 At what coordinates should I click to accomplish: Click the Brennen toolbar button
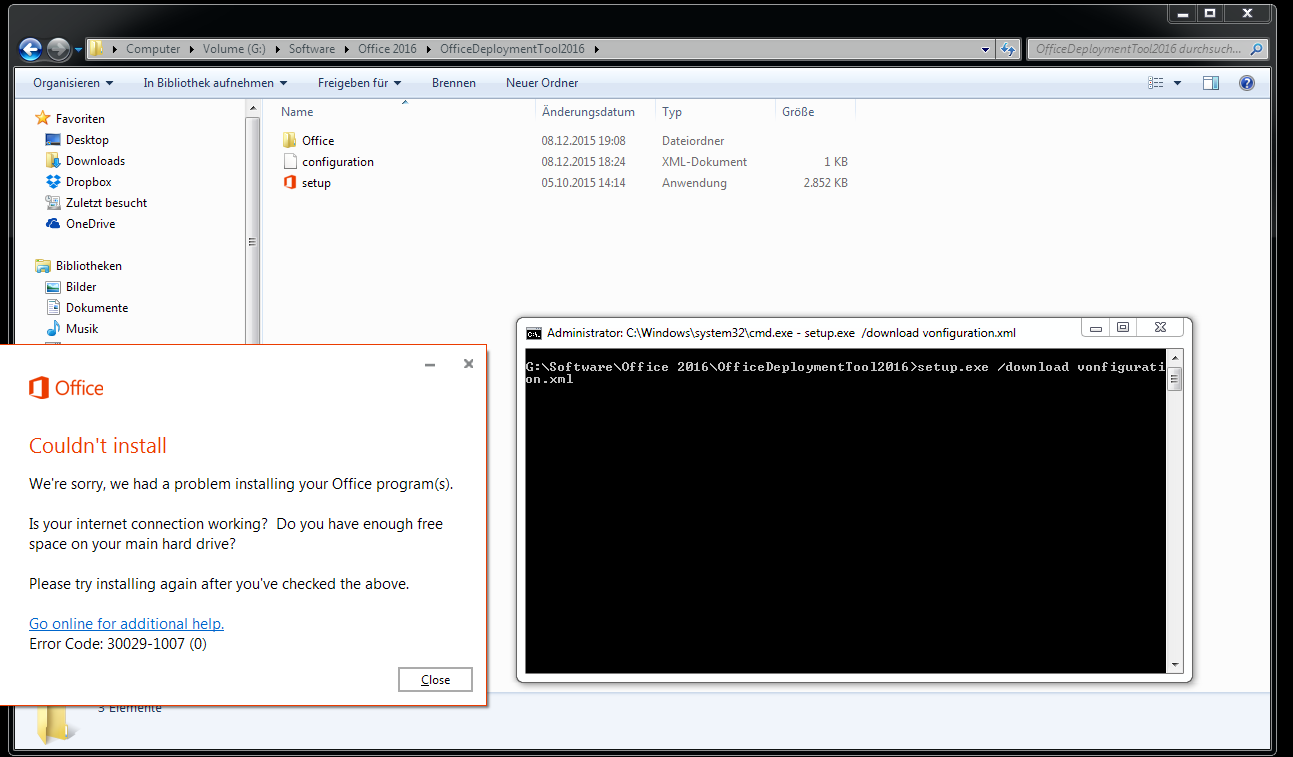click(454, 83)
